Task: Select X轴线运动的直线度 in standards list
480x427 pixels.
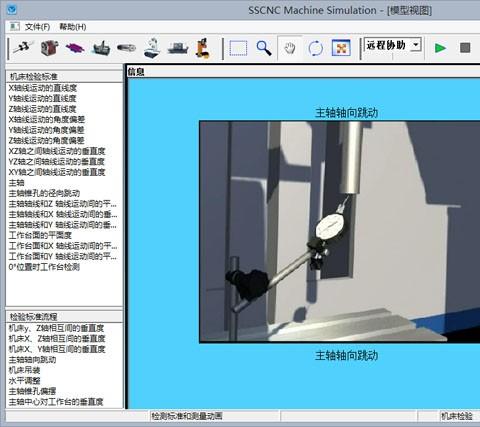Action: click(43, 88)
